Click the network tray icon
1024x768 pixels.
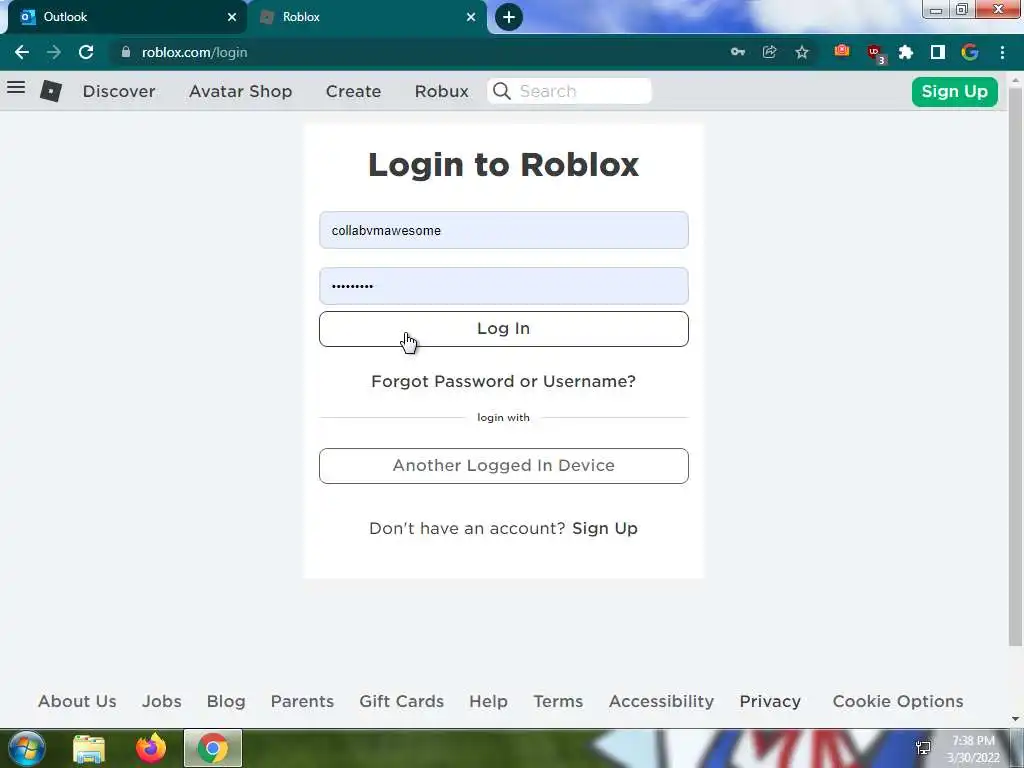923,748
